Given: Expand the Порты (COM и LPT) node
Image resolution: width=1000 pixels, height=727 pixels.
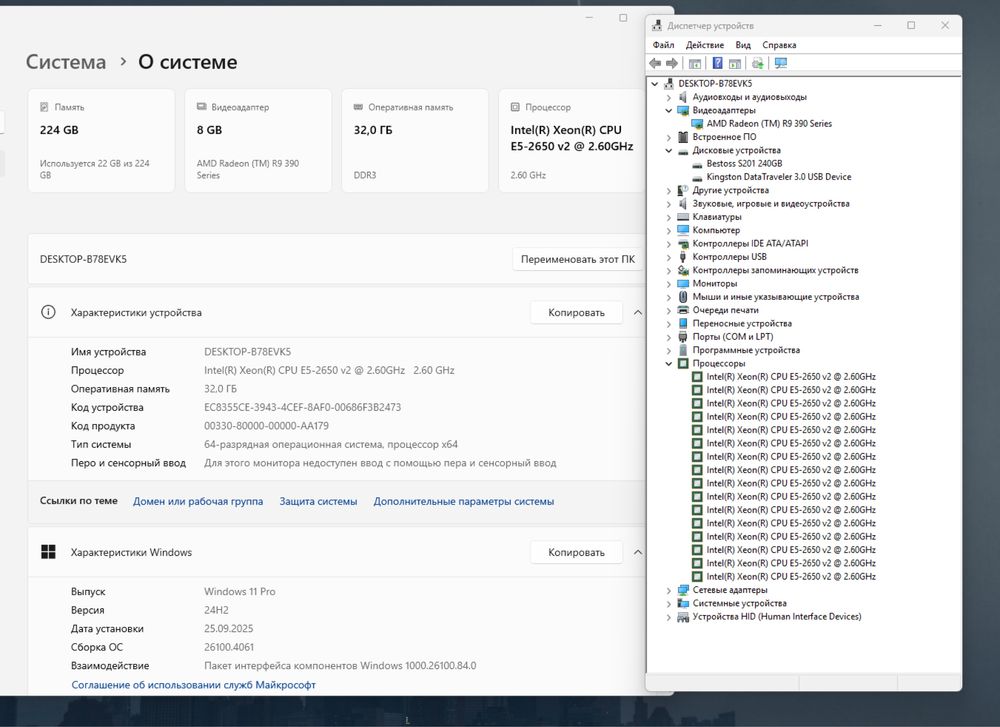Looking at the screenshot, I should pos(668,337).
